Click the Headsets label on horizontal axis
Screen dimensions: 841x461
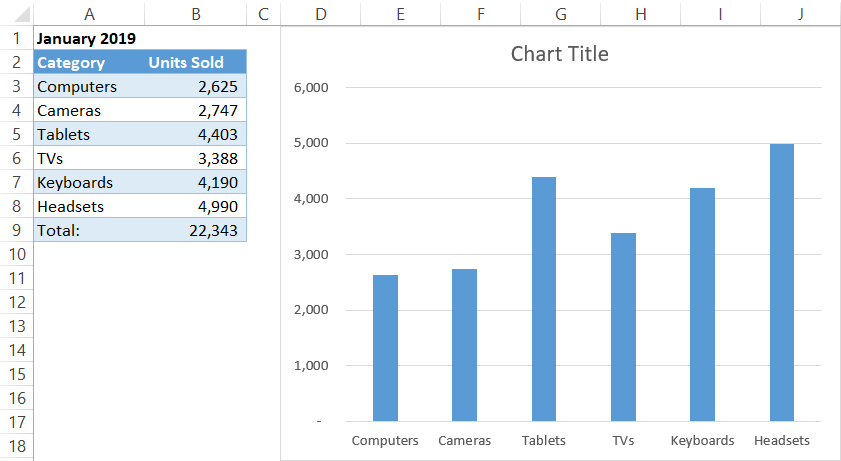(x=782, y=441)
